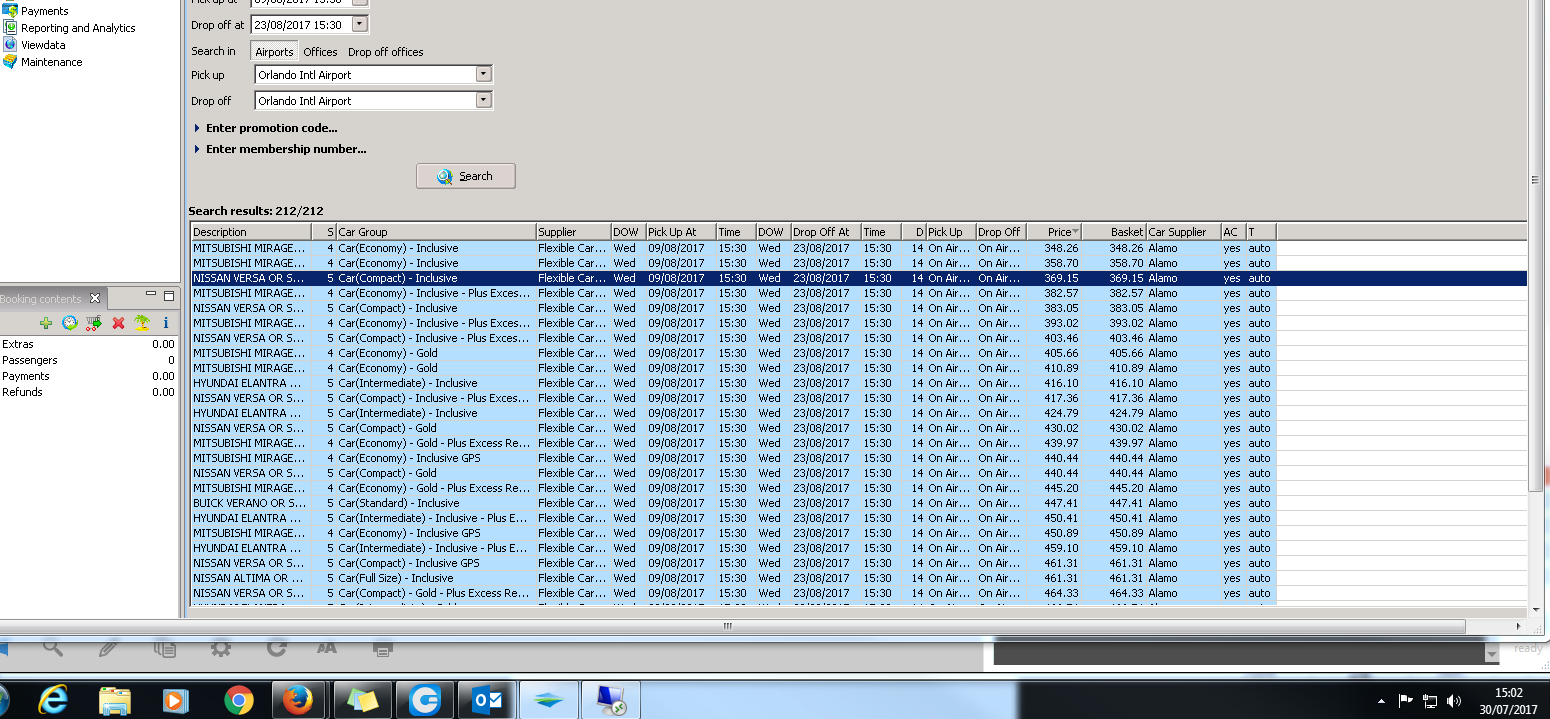Open Reporting and Analytics in navigation tree

tap(78, 28)
